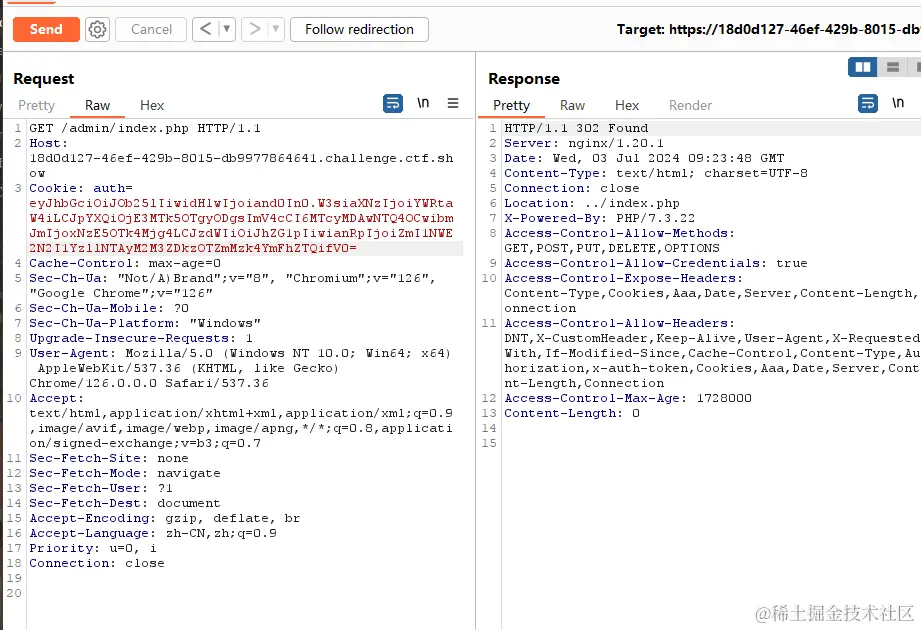The width and height of the screenshot is (921, 630).
Task: Go to next request with forward arrow
Action: 254,29
